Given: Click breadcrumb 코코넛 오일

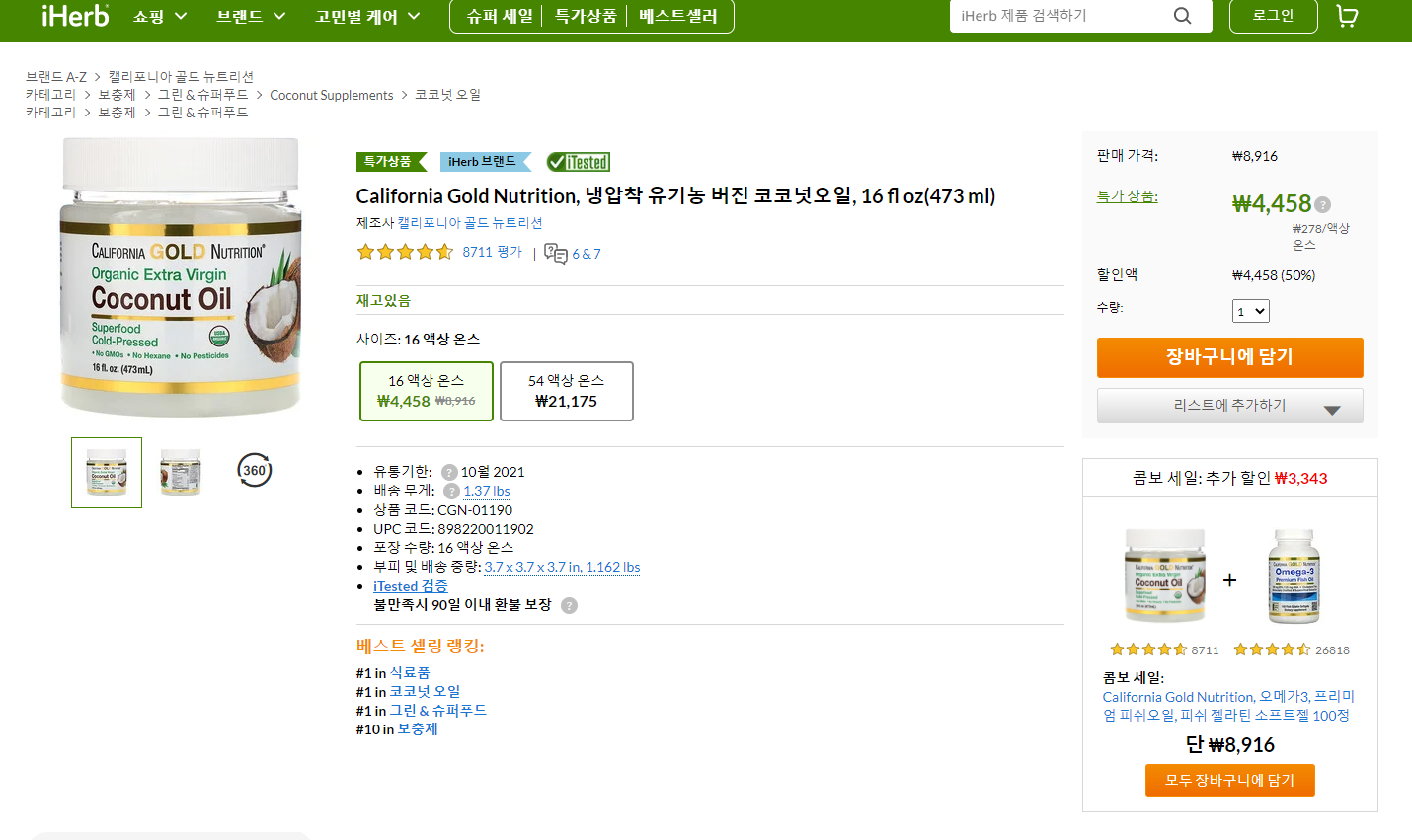Looking at the screenshot, I should (x=447, y=95).
